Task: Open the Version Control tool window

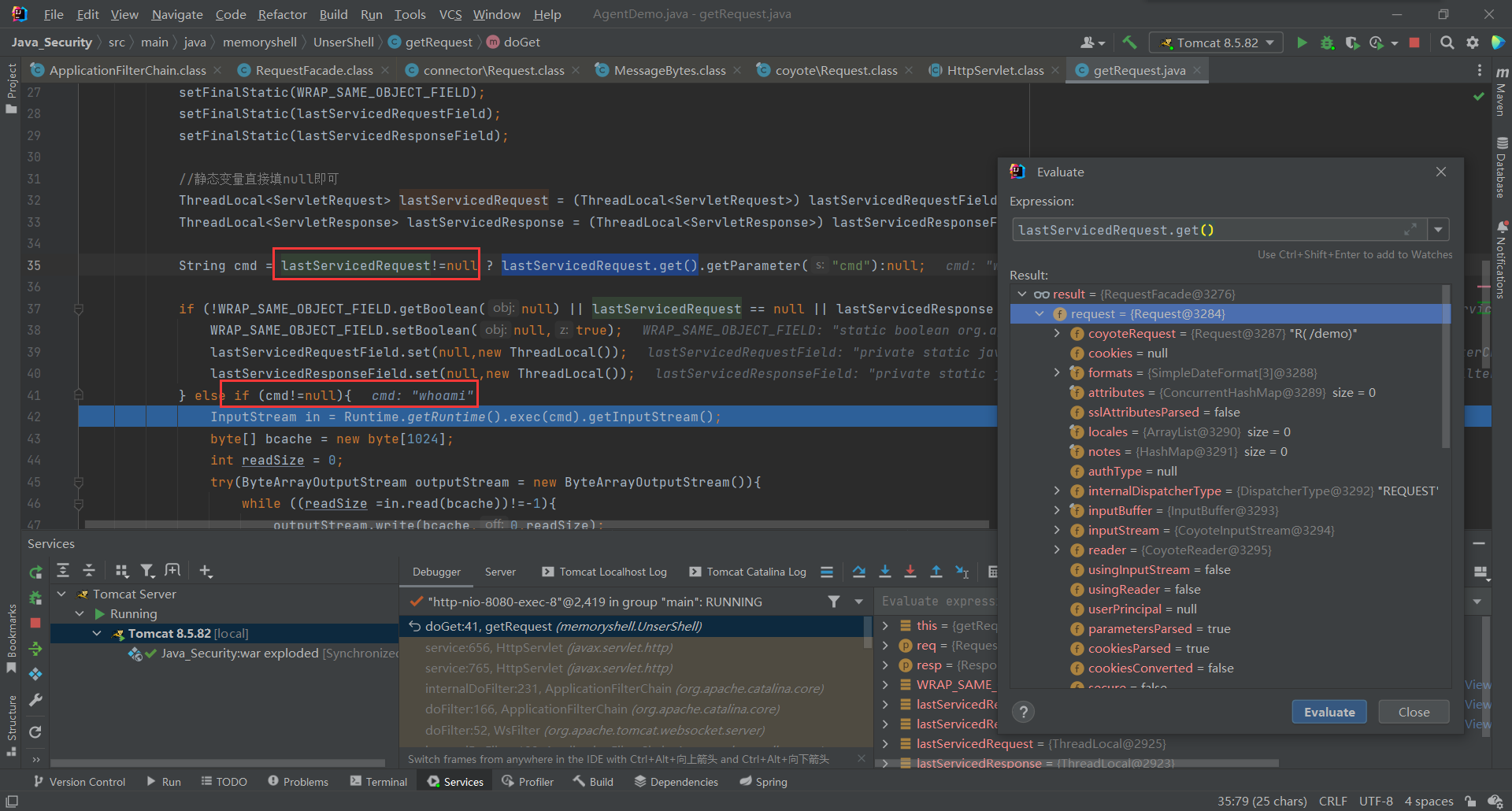Action: coord(79,781)
